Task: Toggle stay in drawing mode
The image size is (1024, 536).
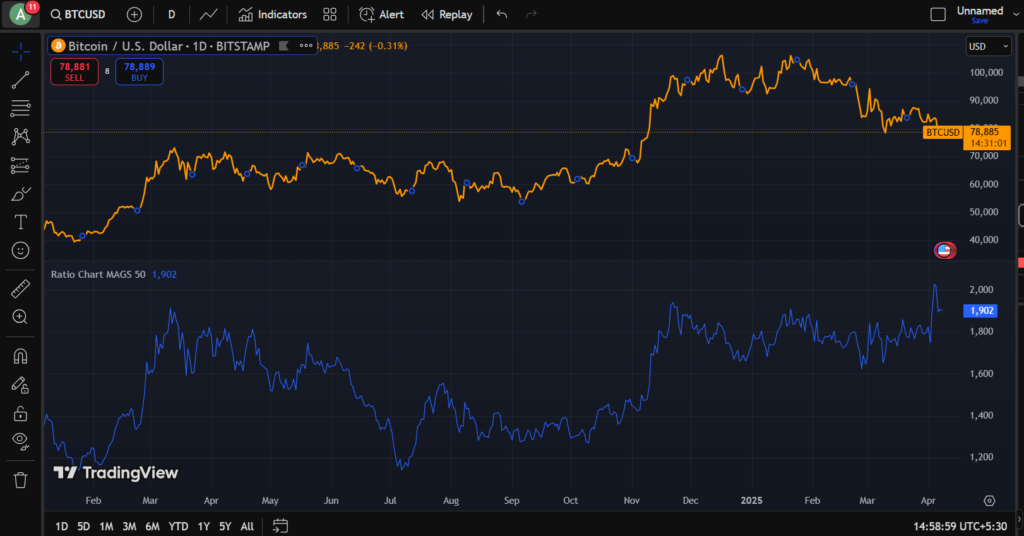Action: (20, 385)
